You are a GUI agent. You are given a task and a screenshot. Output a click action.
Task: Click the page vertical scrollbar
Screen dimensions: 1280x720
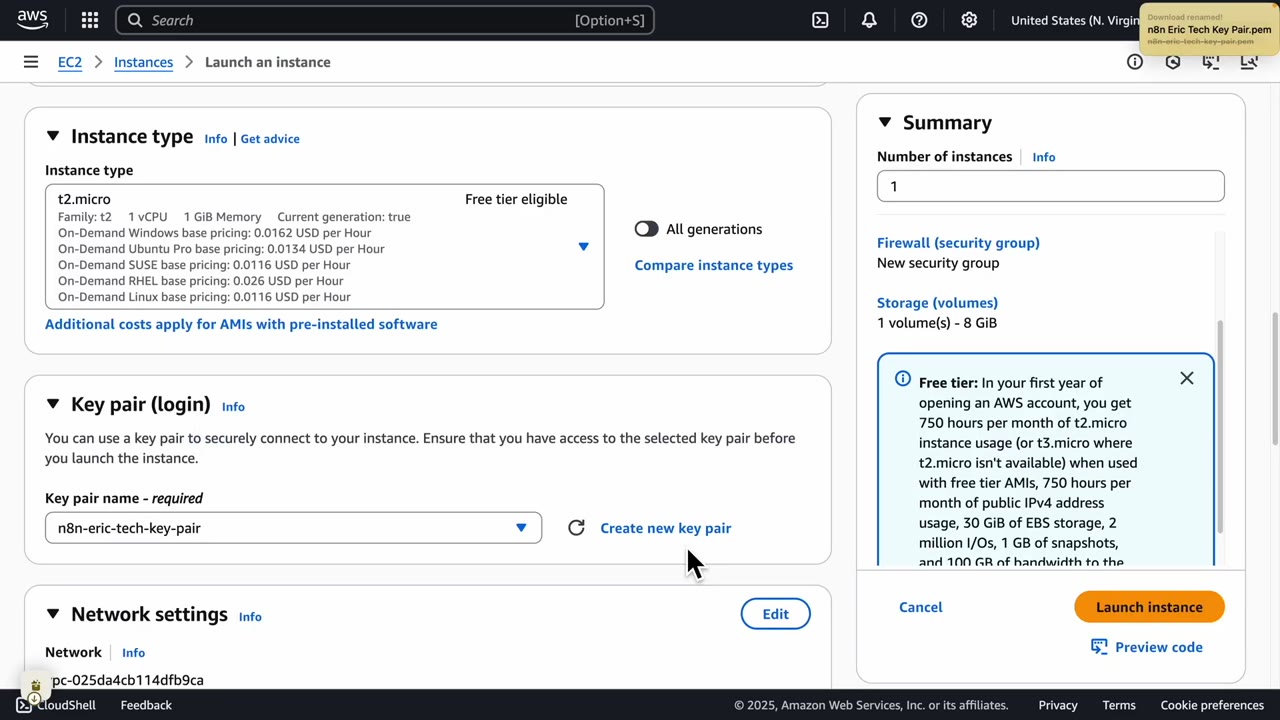[x=1274, y=380]
